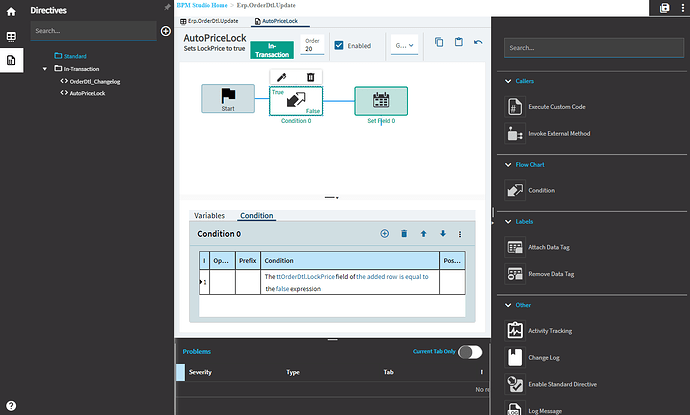Select AutoPriceLock in the directives tree
Viewport: 690px width, 415px height.
click(83, 93)
